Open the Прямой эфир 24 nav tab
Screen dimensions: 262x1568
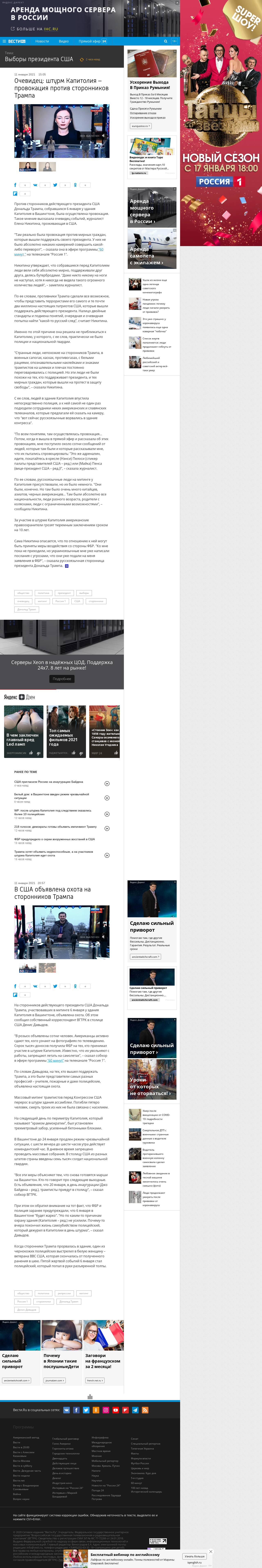click(x=92, y=41)
